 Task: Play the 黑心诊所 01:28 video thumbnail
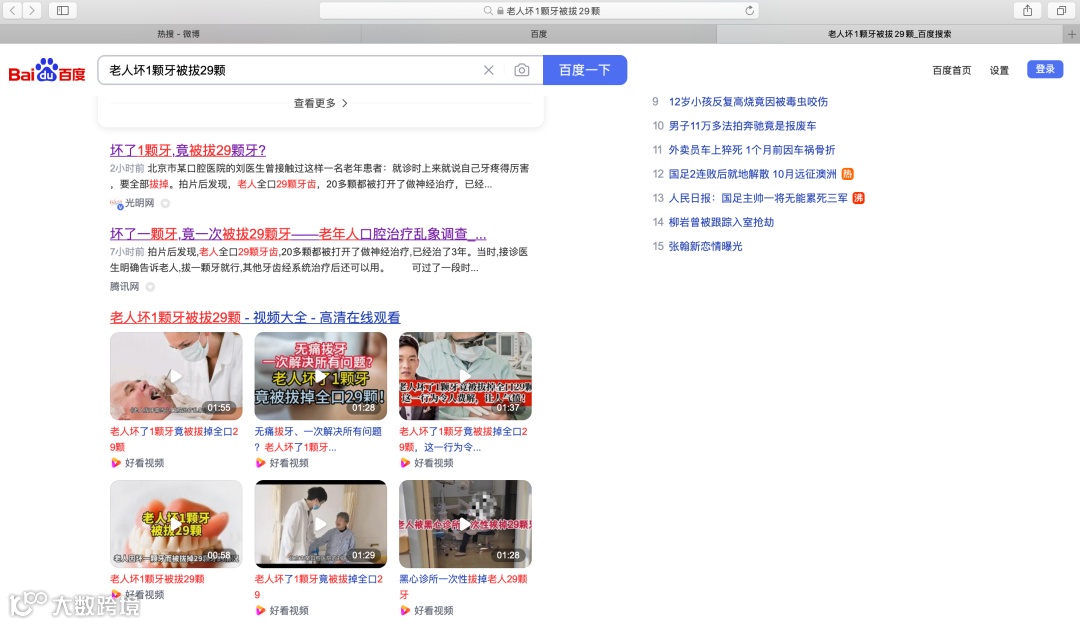pos(466,524)
